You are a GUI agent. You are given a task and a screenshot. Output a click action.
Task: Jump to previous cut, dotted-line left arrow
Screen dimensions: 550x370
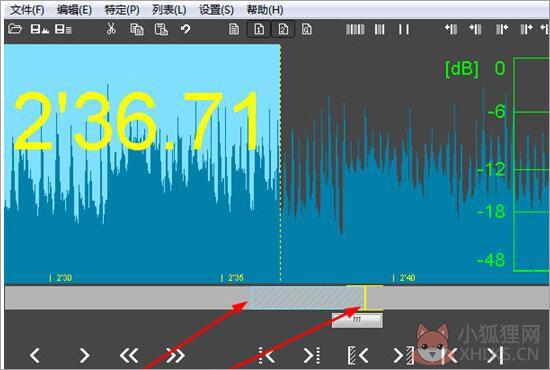(x=266, y=356)
